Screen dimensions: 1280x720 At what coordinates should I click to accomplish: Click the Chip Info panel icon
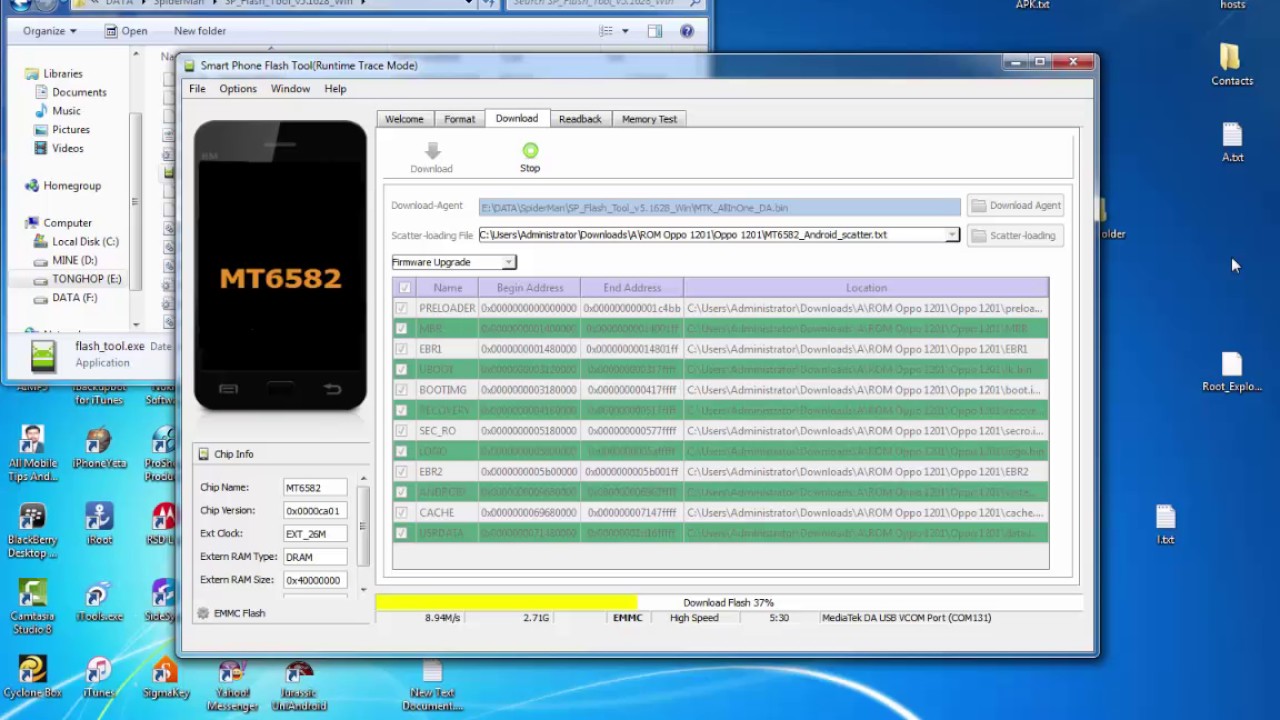click(204, 454)
